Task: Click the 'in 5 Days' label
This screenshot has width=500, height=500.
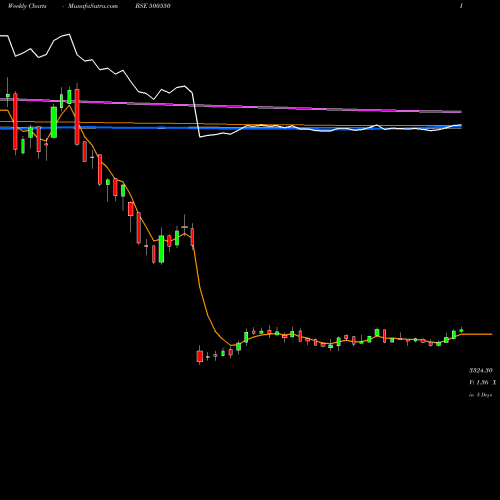Action: pyautogui.click(x=480, y=395)
